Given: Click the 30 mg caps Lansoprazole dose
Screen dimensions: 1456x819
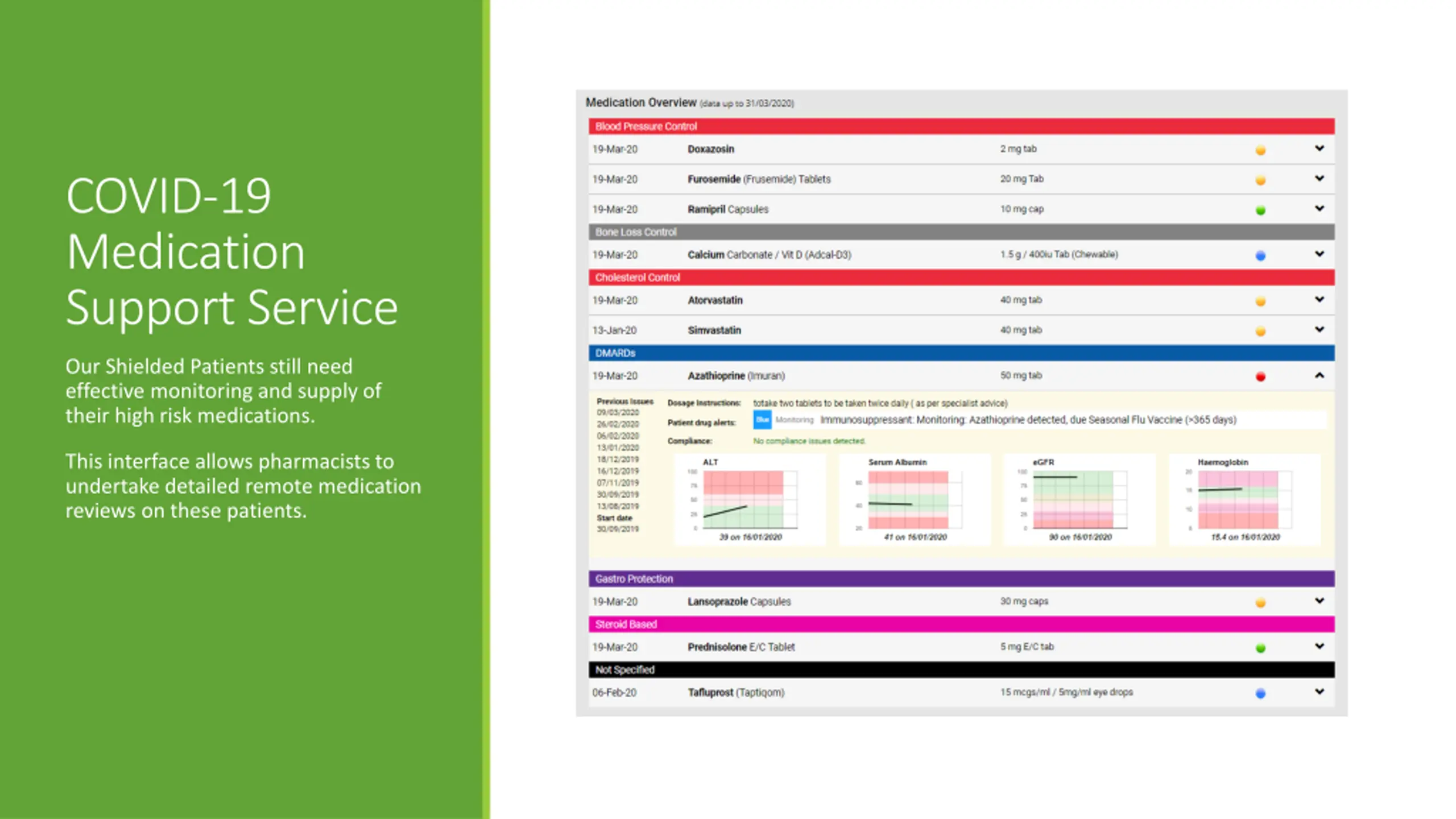Looking at the screenshot, I should (x=1024, y=601).
